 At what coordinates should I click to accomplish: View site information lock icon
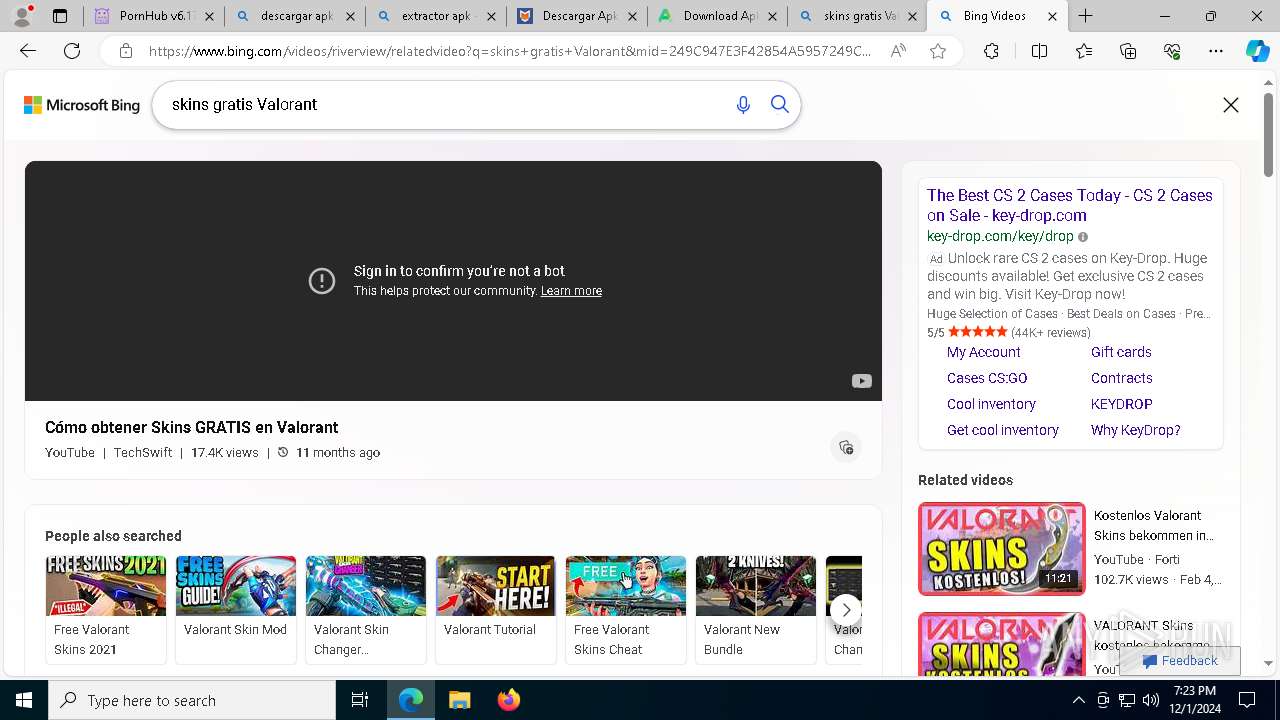click(126, 51)
